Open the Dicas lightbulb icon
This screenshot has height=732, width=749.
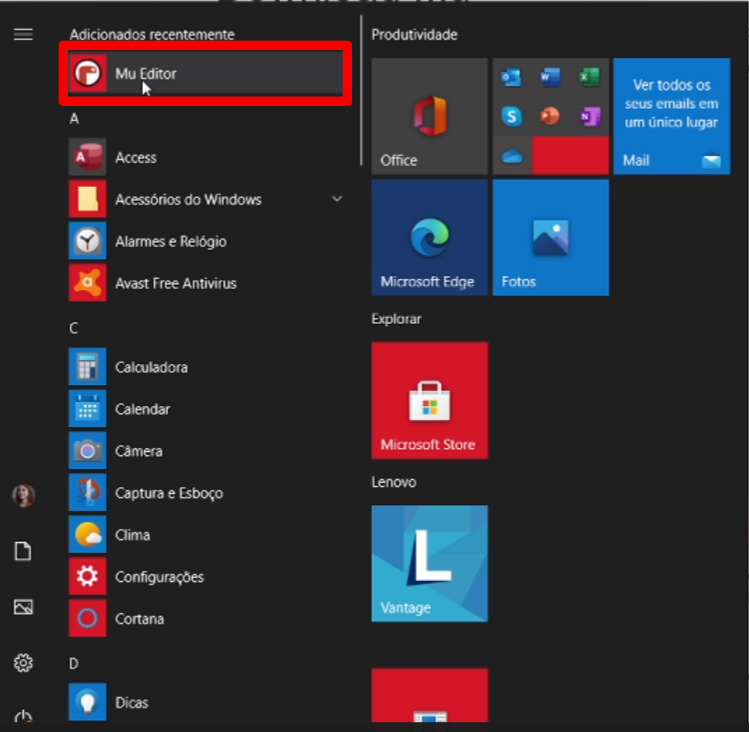click(x=87, y=702)
